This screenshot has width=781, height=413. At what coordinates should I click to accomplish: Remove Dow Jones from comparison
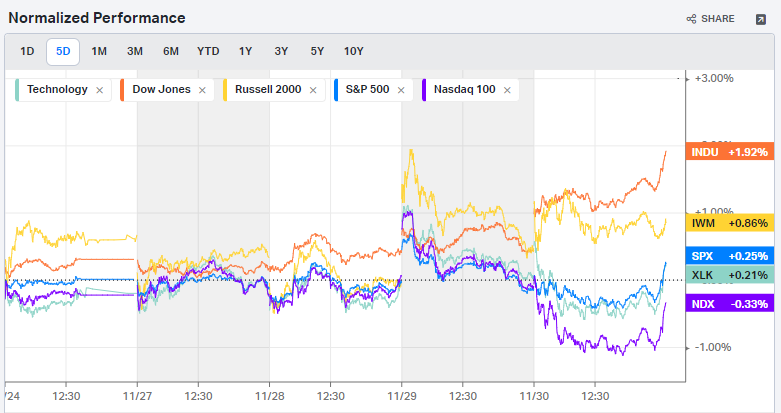pos(203,90)
